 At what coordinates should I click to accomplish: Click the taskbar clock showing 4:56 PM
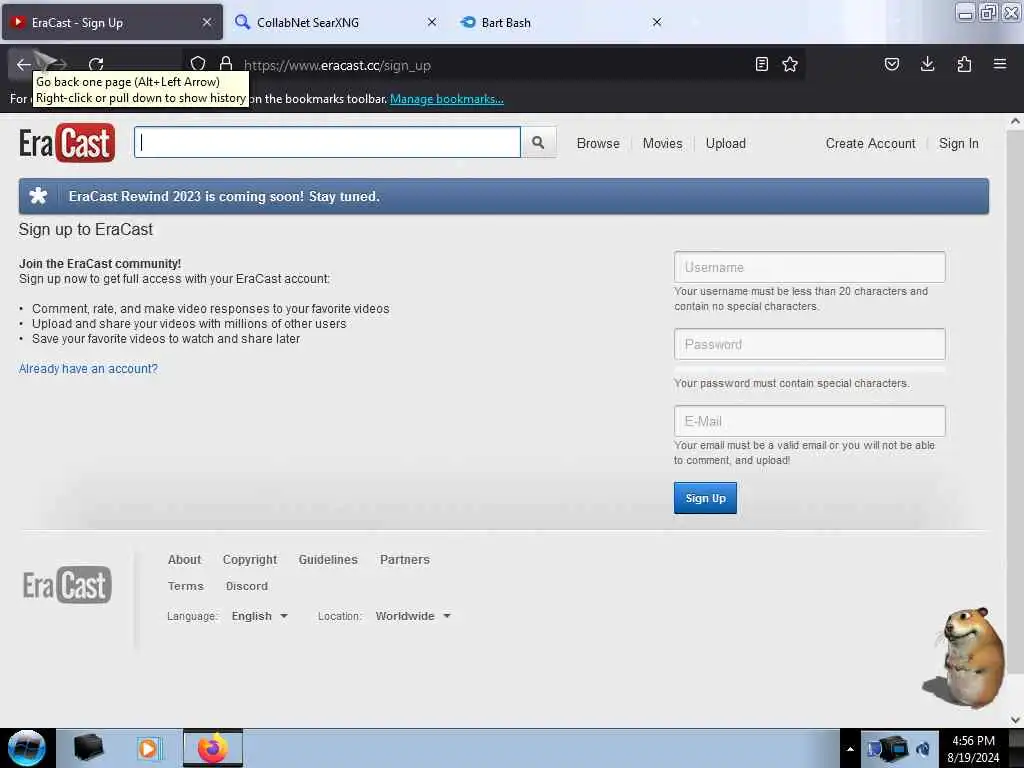973,749
